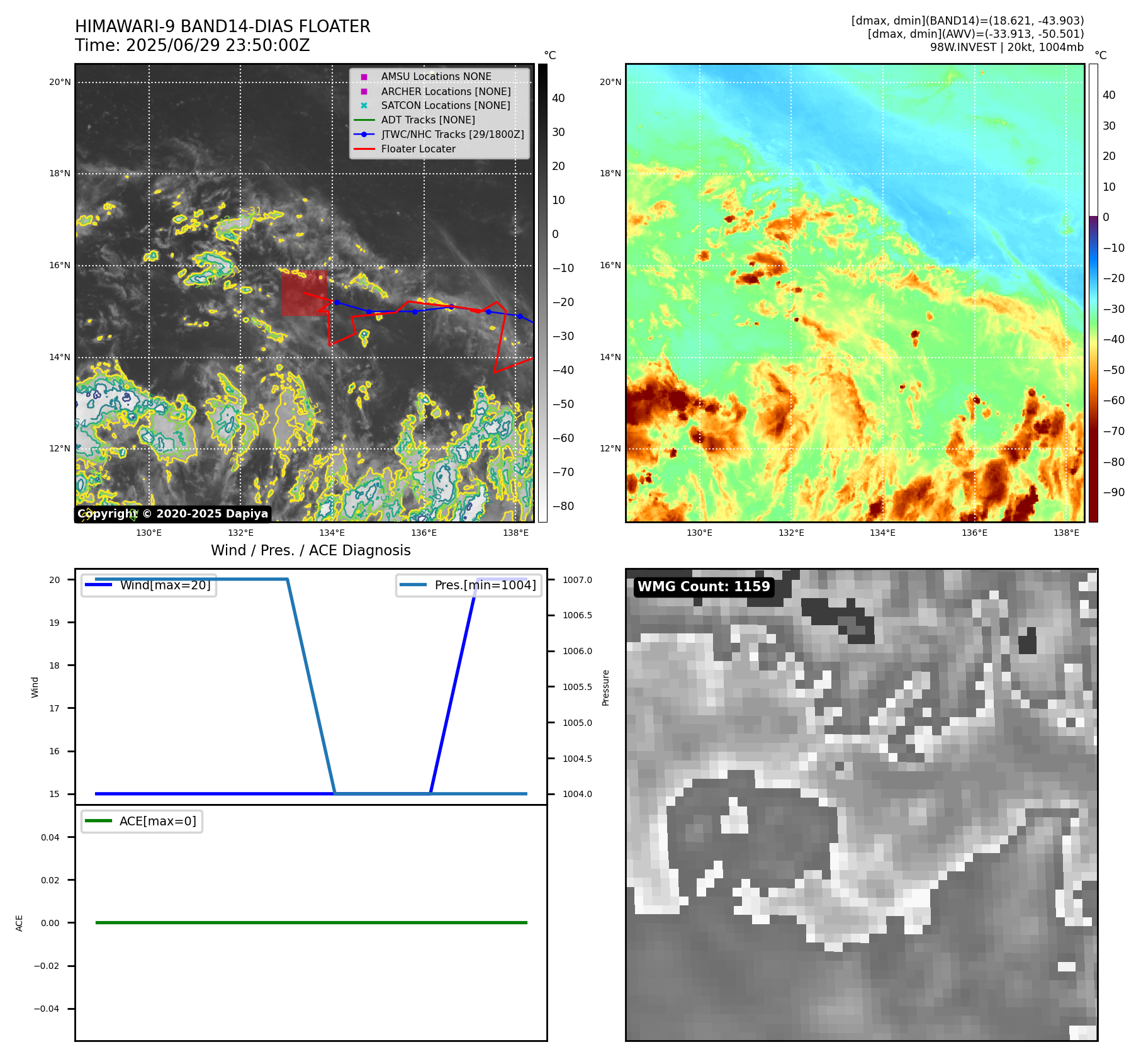Click the blue line sample in Wind[max=20] legend
This screenshot has width=1141, height=1064.
pyautogui.click(x=99, y=585)
